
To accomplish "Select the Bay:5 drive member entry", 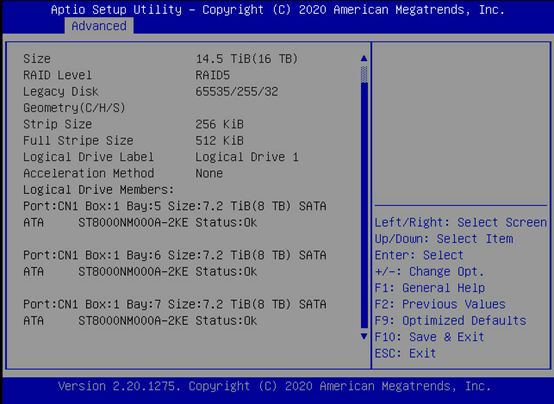I will [x=175, y=214].
